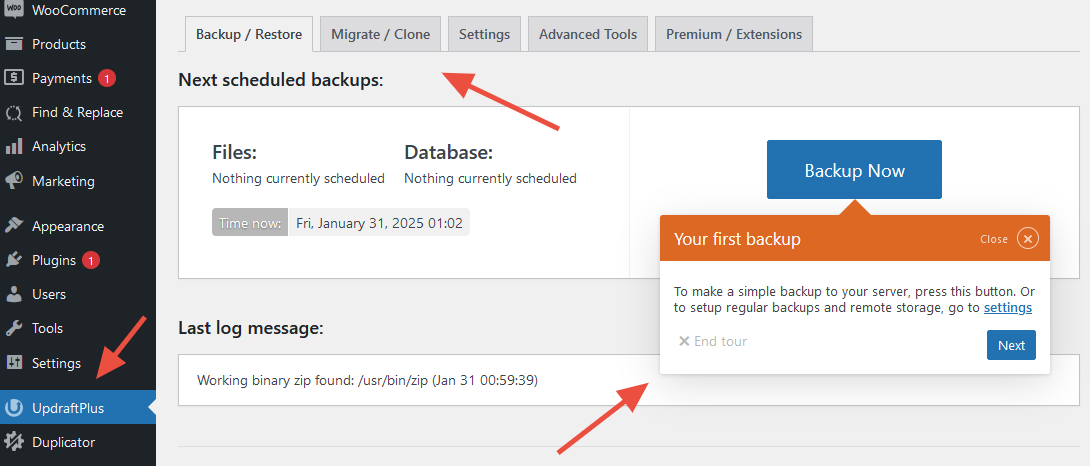Click the Products box icon
The image size is (1090, 466).
point(14,44)
